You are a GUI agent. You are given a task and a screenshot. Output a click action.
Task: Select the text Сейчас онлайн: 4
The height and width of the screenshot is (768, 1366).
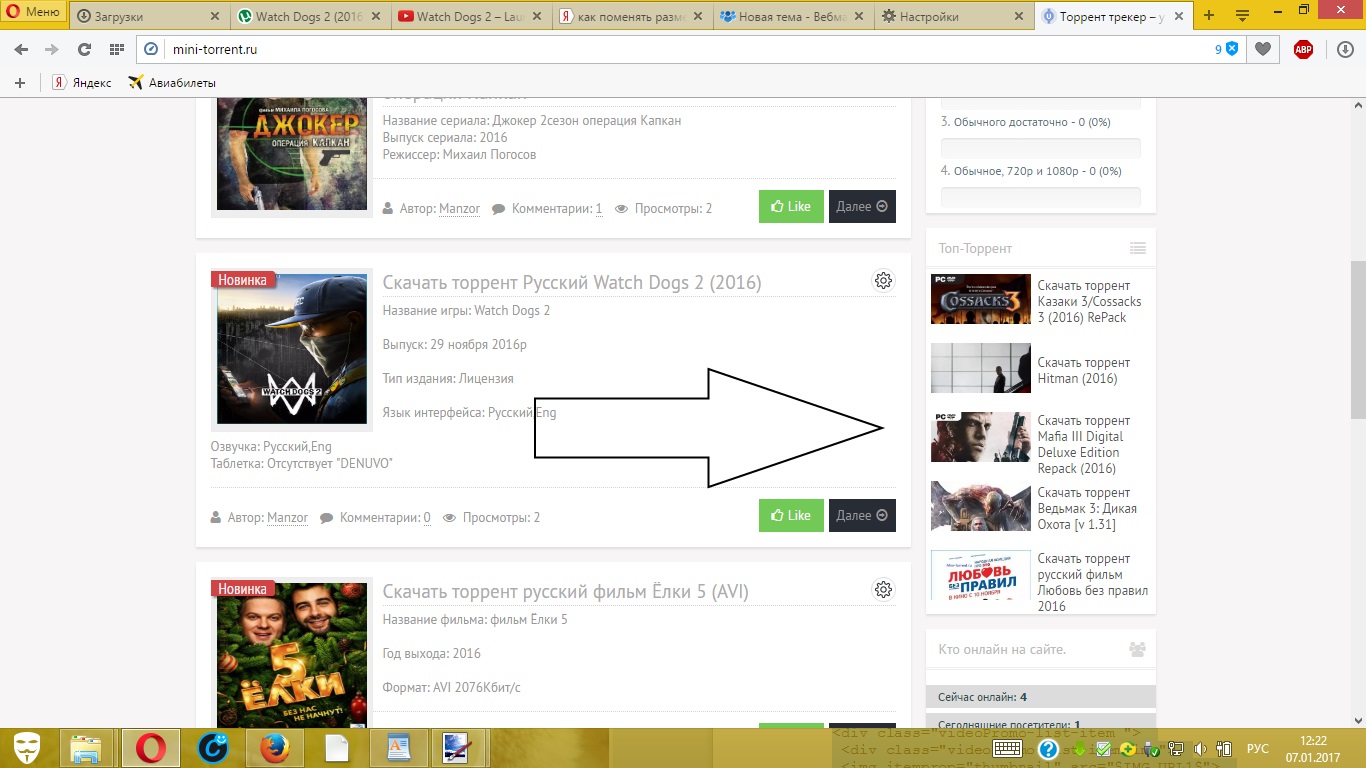click(x=983, y=697)
